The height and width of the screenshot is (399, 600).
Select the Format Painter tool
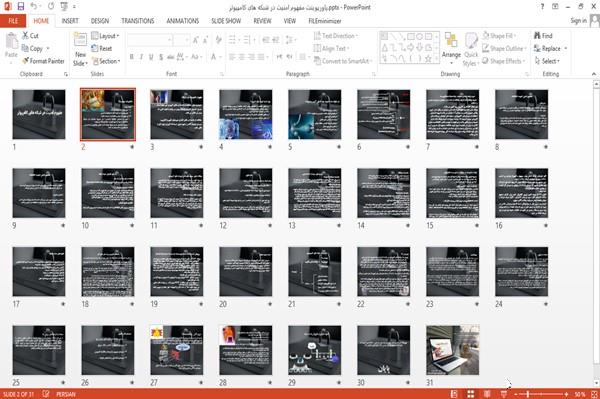(43, 61)
